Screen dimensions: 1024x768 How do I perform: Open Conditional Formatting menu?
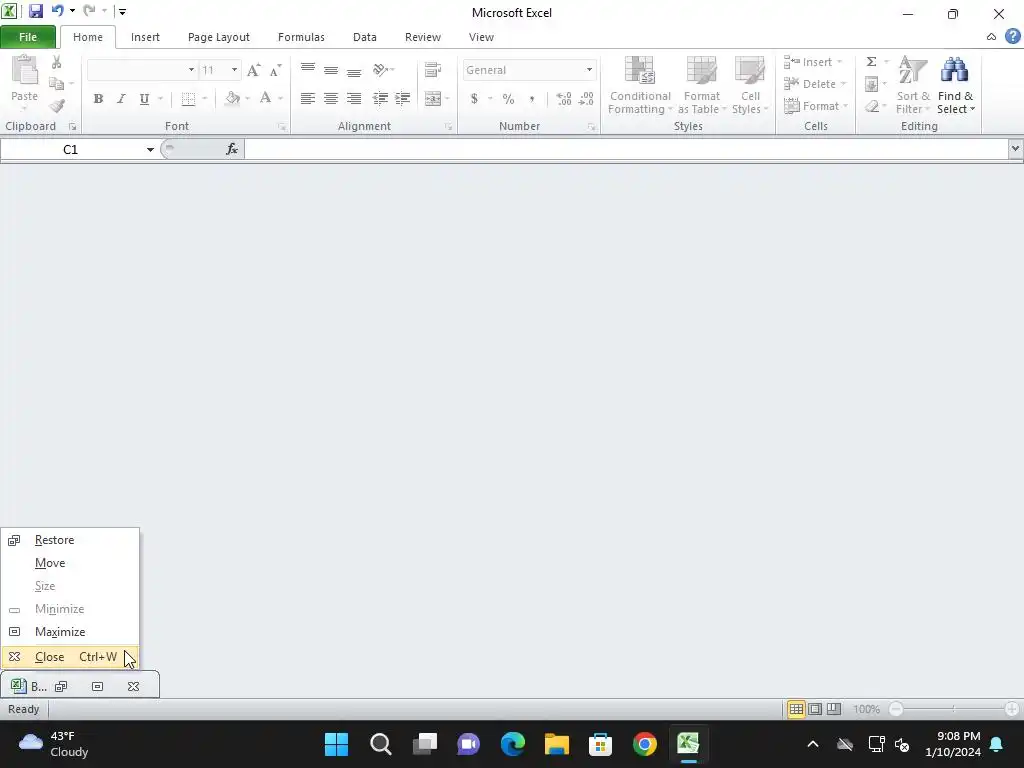640,86
